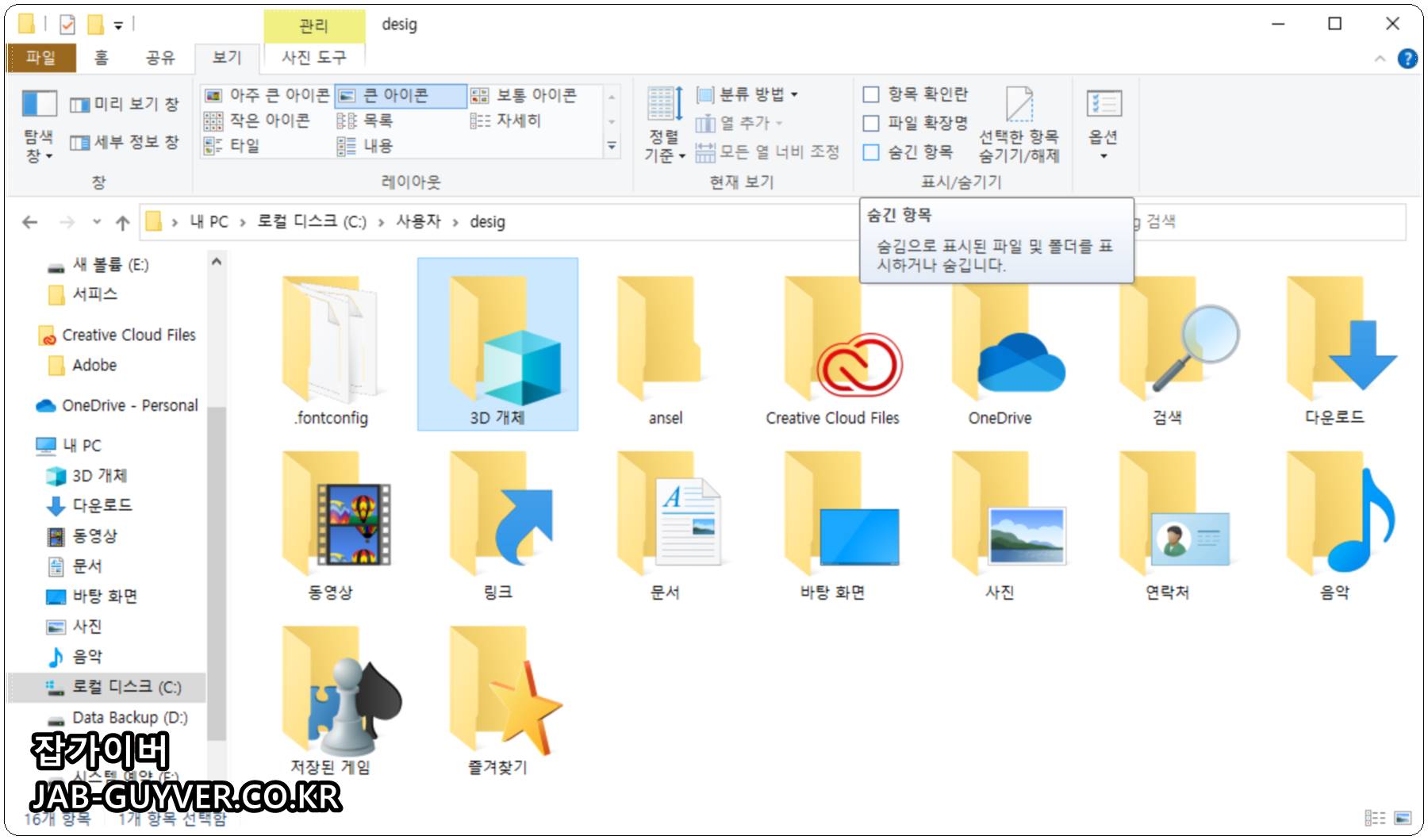Viewport: 1428px width, 840px height.
Task: Select Creative Cloud Files in sidebar
Action: pyautogui.click(x=129, y=336)
